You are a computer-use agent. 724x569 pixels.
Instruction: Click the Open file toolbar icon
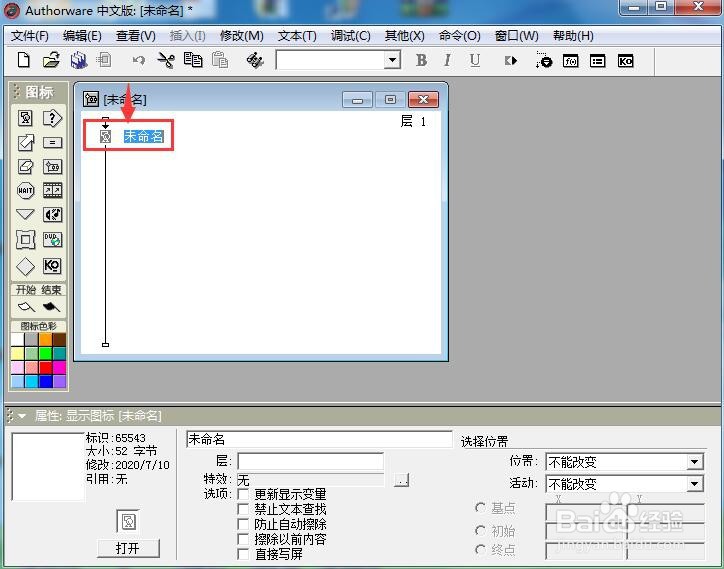point(51,61)
